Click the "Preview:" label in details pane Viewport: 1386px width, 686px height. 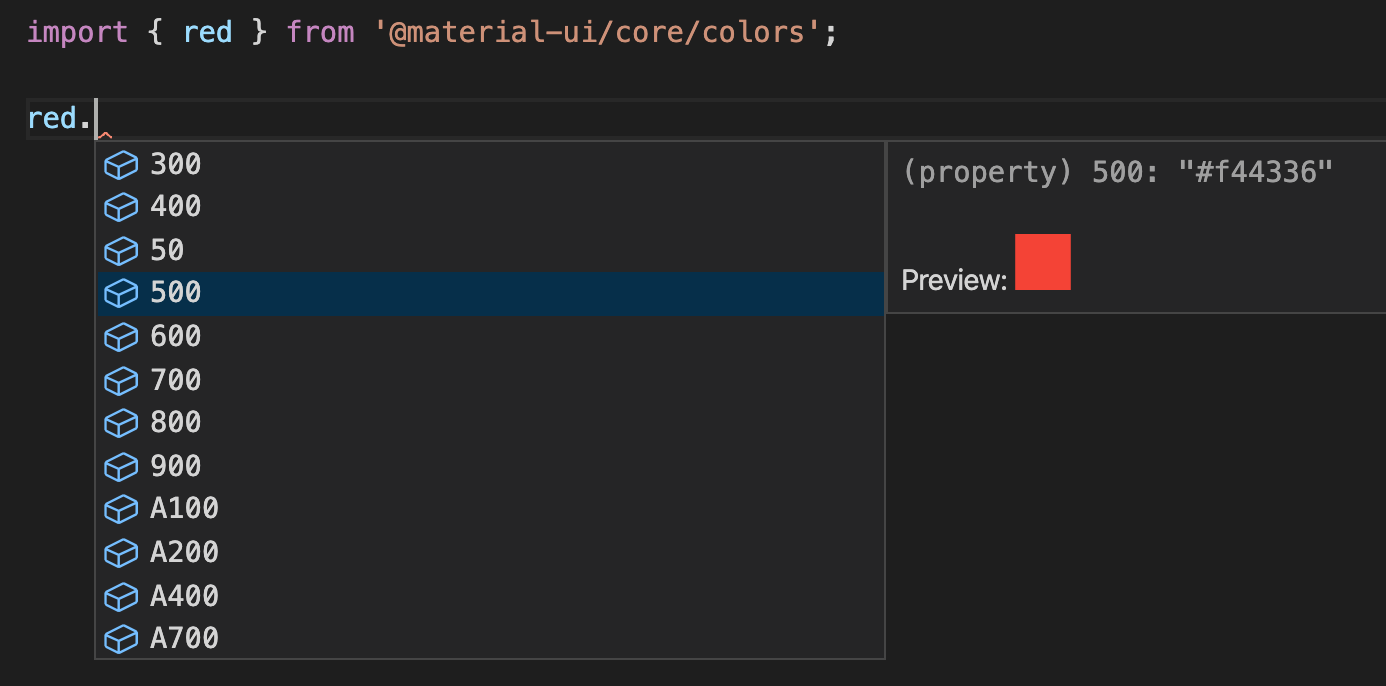tap(954, 281)
